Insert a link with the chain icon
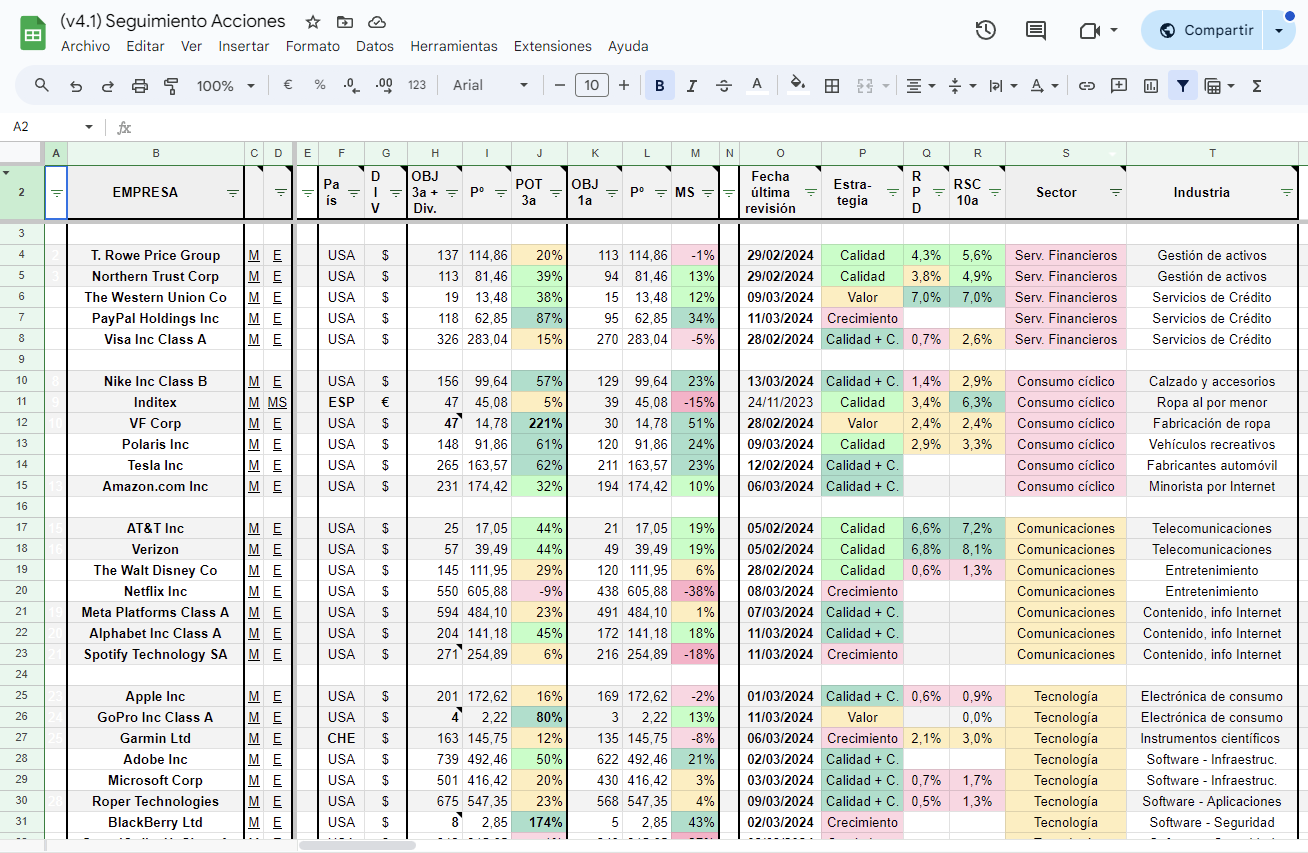 1086,86
